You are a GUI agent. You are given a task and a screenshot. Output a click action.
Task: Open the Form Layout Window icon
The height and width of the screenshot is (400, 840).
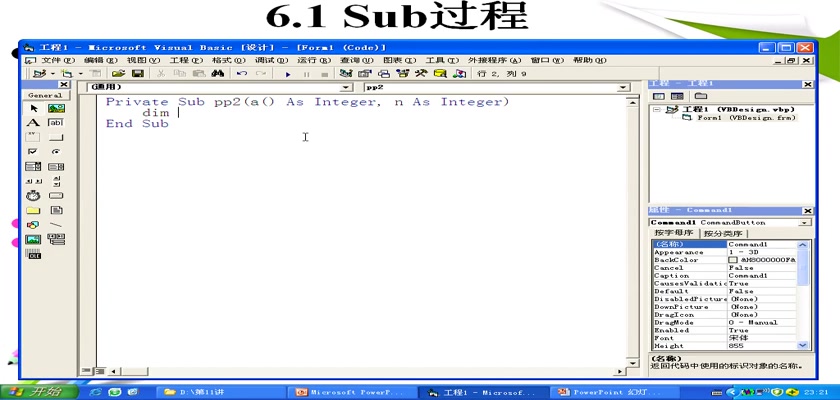tap(384, 74)
